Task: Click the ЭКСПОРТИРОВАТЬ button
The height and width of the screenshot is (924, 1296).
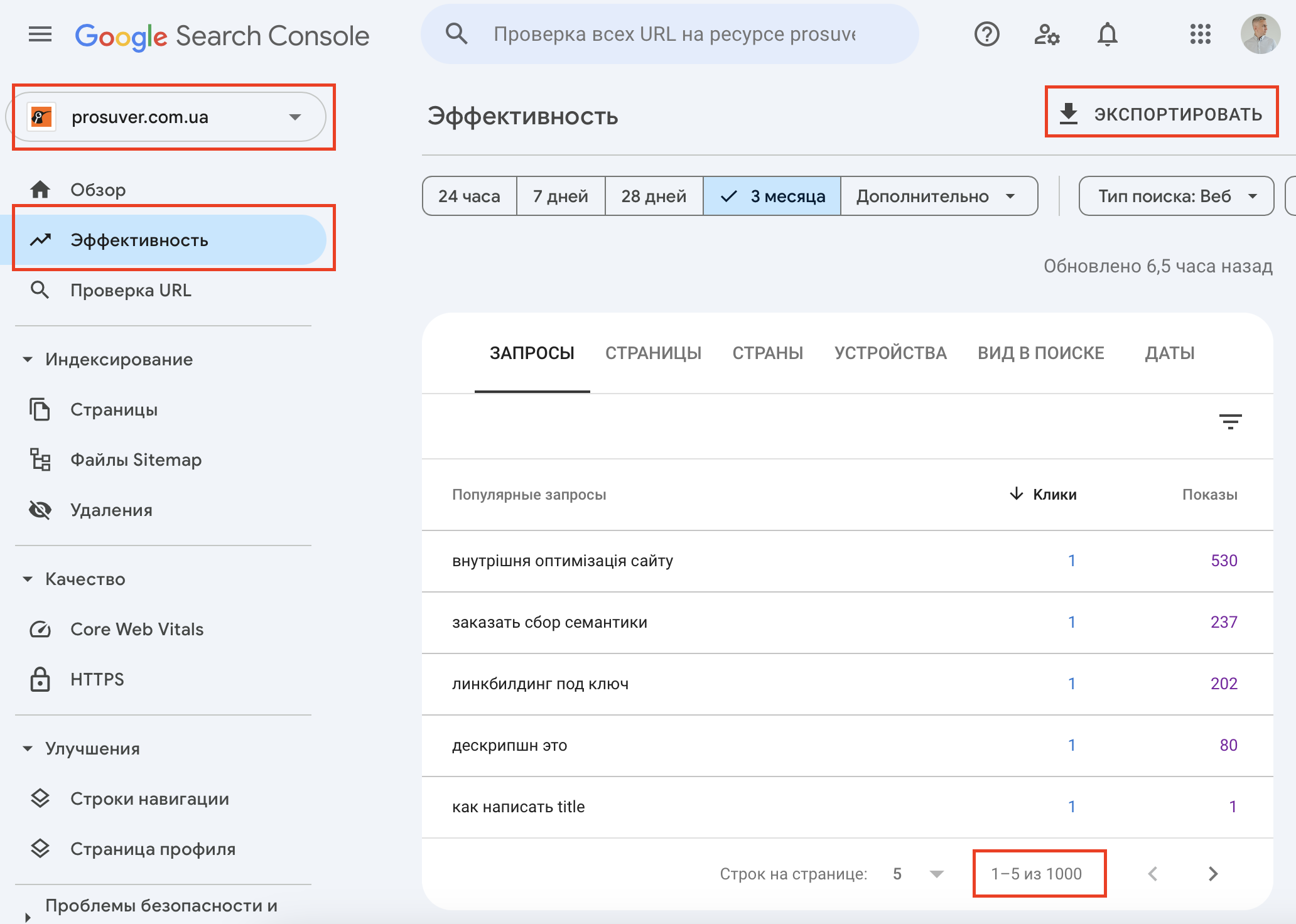Action: pyautogui.click(x=1162, y=114)
